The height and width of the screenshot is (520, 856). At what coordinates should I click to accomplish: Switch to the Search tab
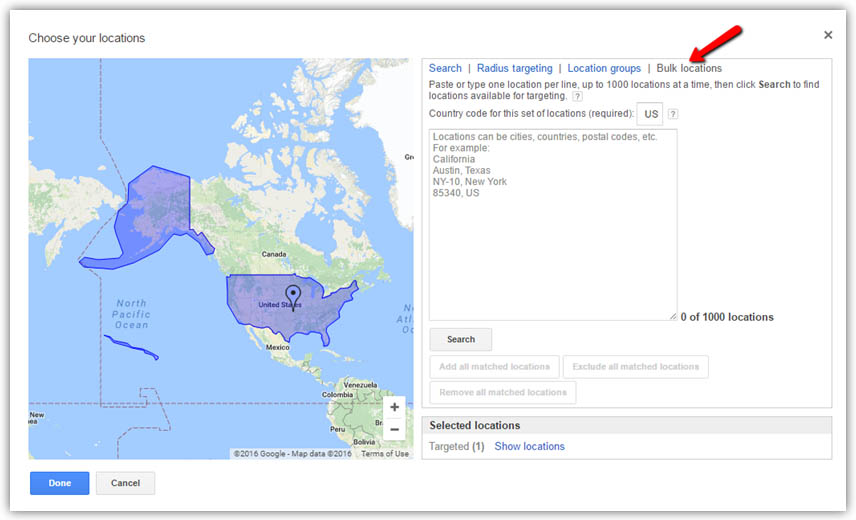[x=445, y=68]
